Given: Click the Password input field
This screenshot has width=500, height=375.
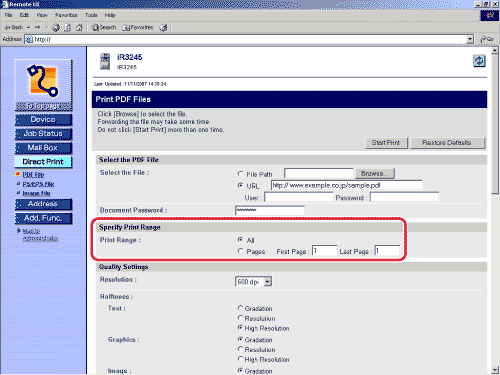Looking at the screenshot, I should (x=404, y=197).
